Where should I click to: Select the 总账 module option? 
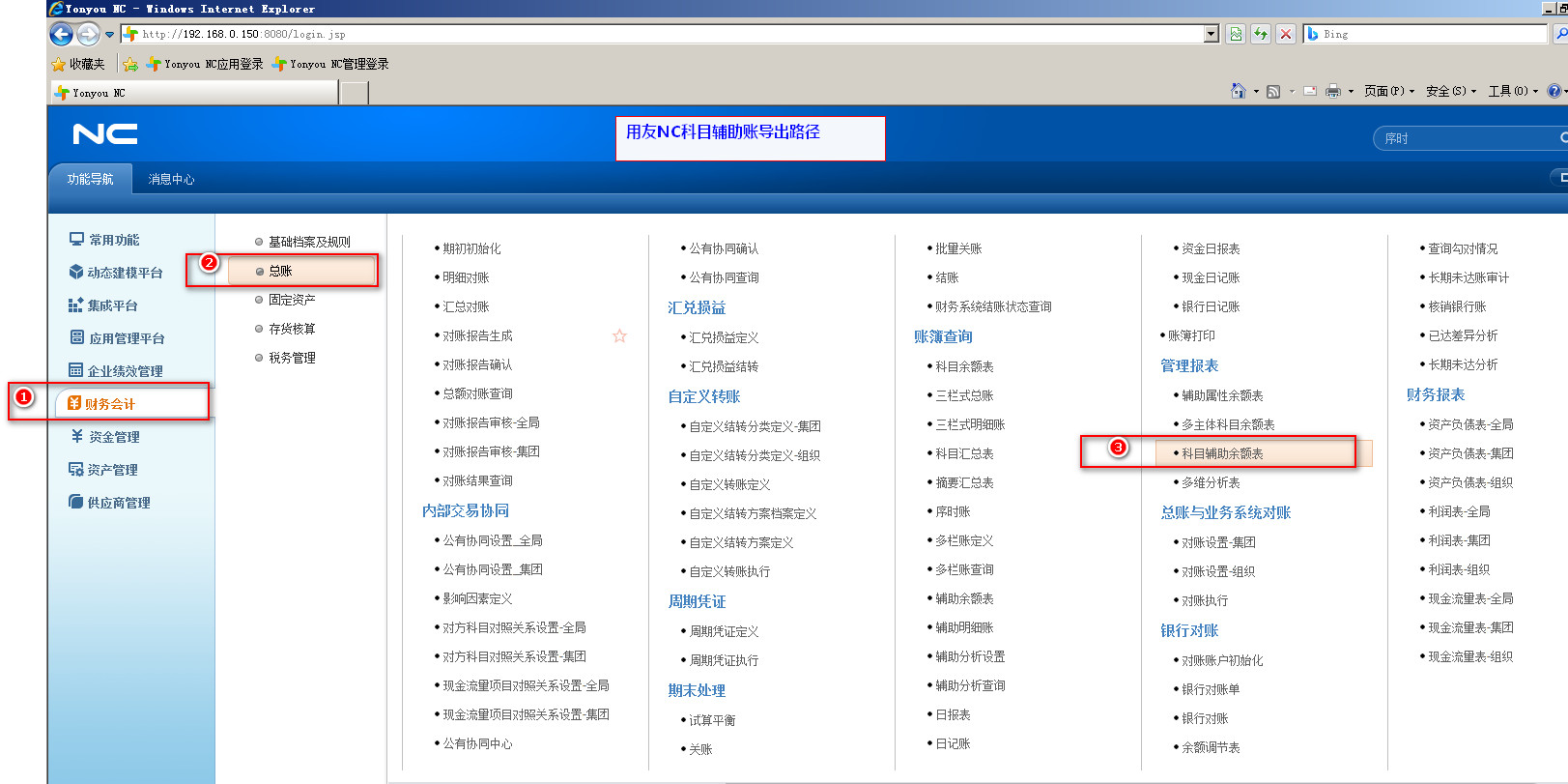(280, 271)
